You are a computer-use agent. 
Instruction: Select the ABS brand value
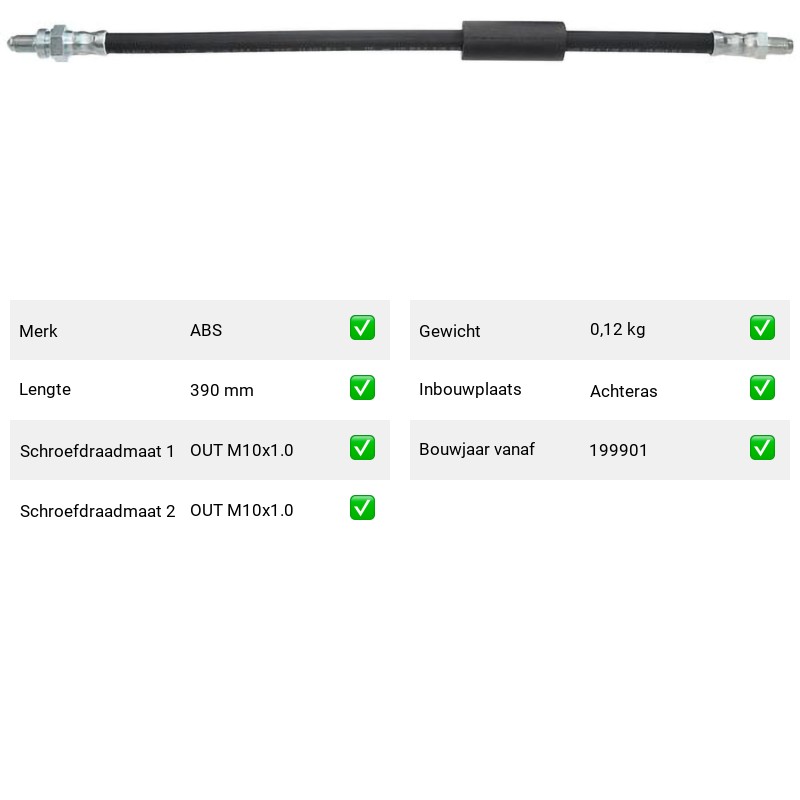coord(206,330)
